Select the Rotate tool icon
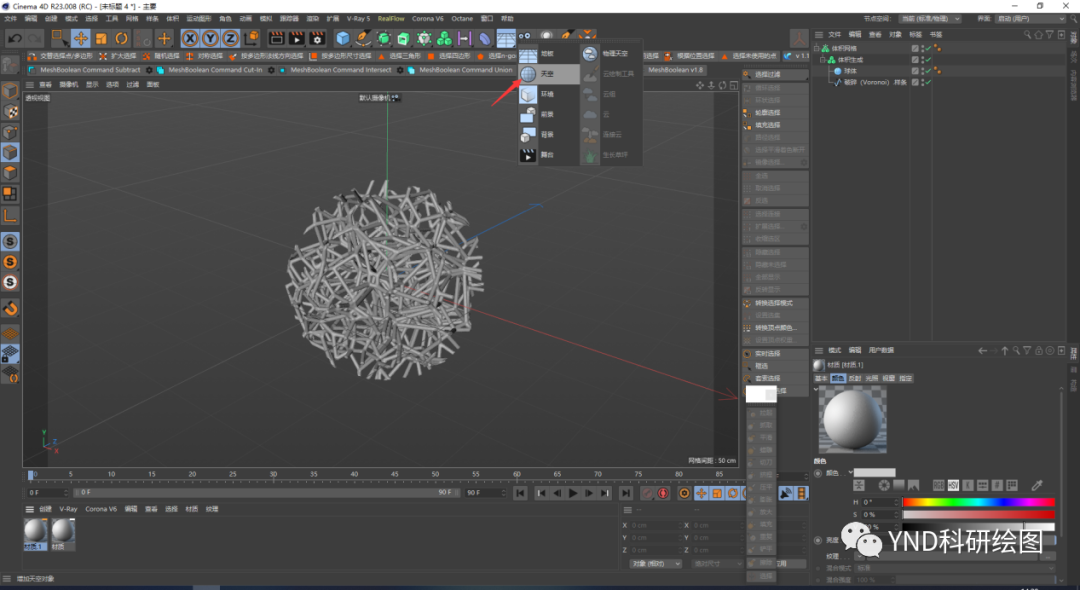 (121, 39)
